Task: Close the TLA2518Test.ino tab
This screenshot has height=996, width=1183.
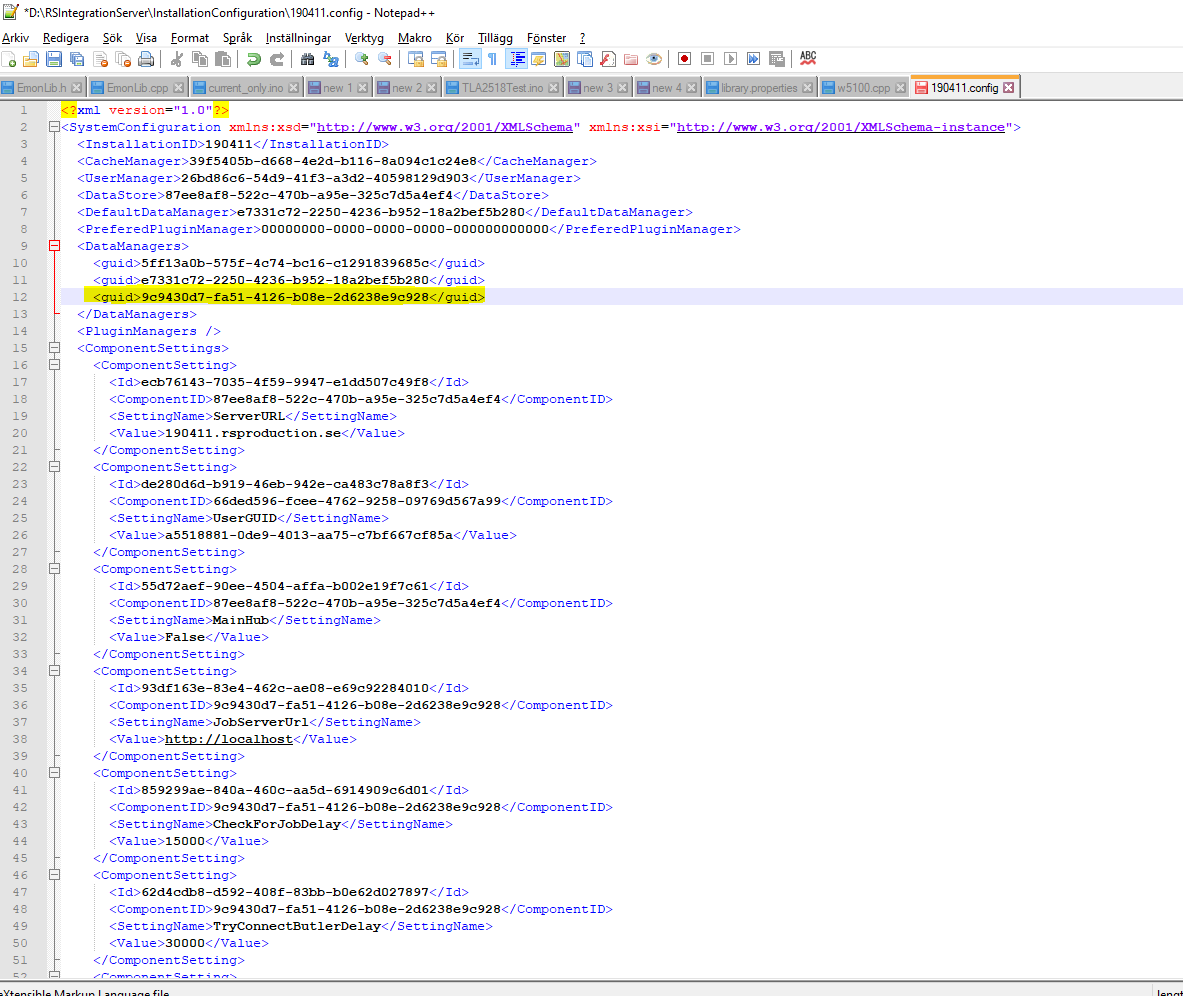Action: [x=553, y=88]
